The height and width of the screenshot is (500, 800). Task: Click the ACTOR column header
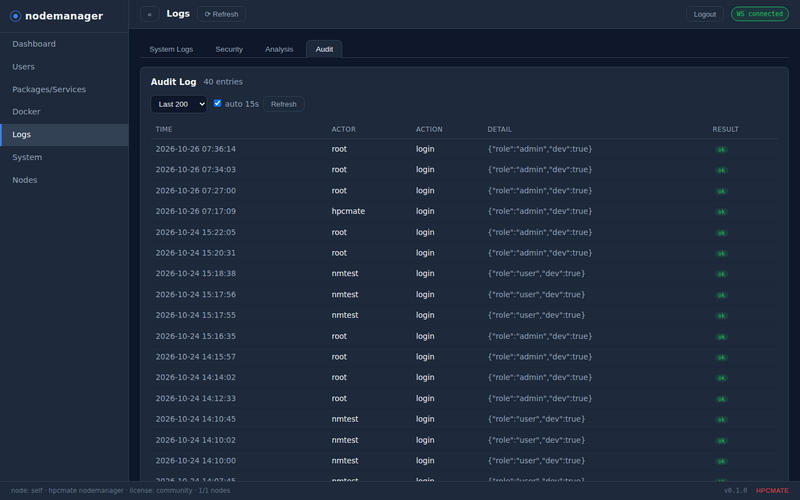pos(343,130)
